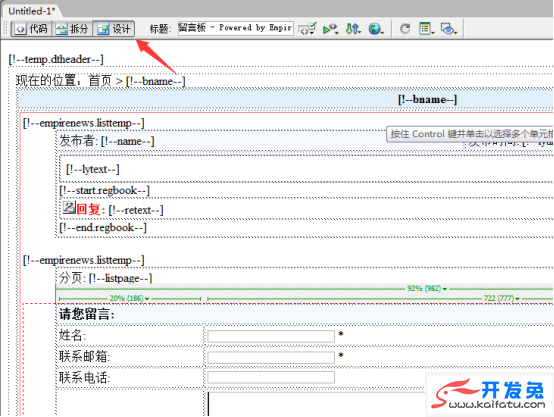Screen dimensions: 554x417
Task: Click the 联系电话: label cell
Action: click(x=130, y=377)
